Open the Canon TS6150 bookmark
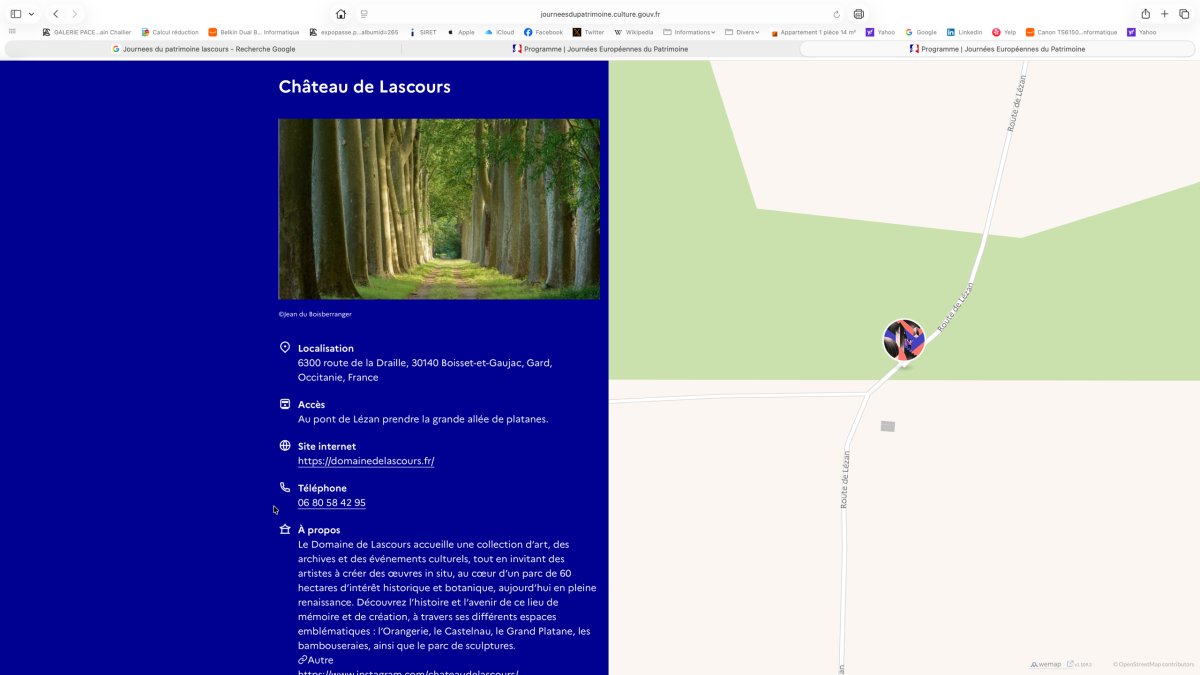This screenshot has height=675, width=1200. tap(1071, 32)
